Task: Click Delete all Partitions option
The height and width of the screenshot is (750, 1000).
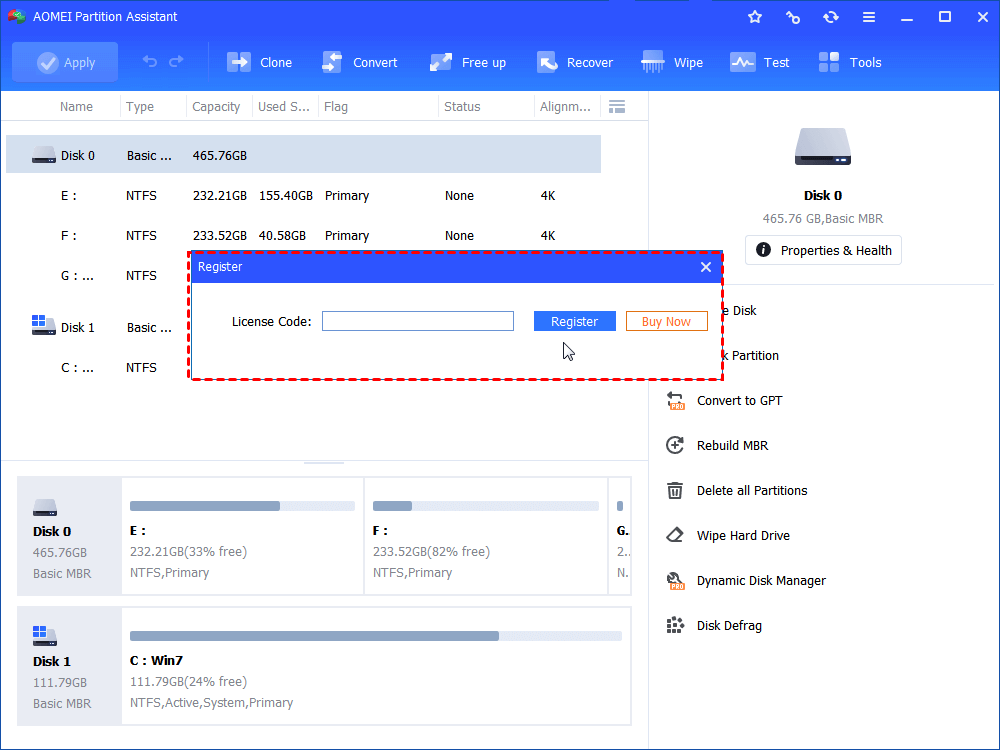Action: (x=752, y=490)
